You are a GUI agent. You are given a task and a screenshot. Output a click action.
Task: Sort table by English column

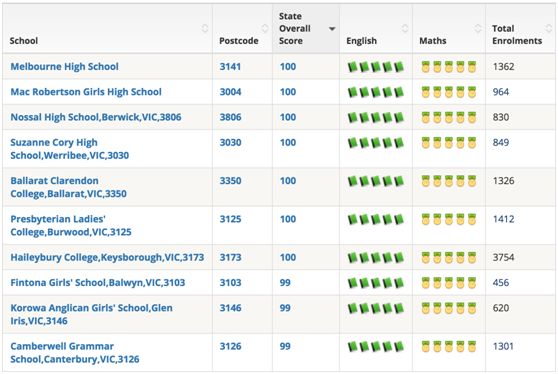[376, 29]
